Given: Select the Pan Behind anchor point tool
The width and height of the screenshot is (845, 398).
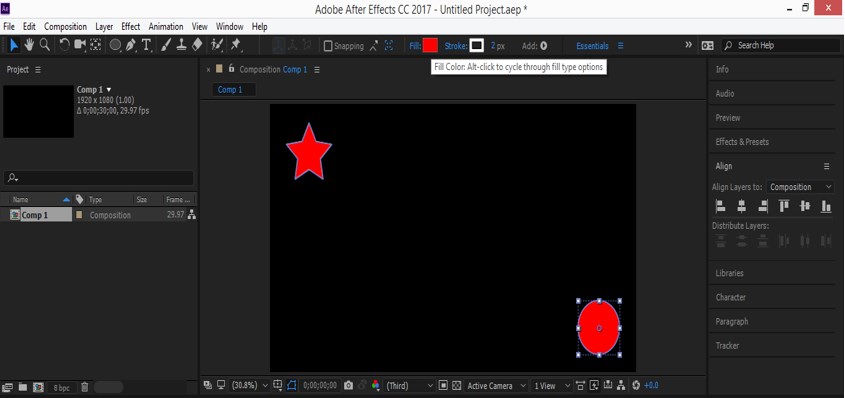Looking at the screenshot, I should point(95,46).
